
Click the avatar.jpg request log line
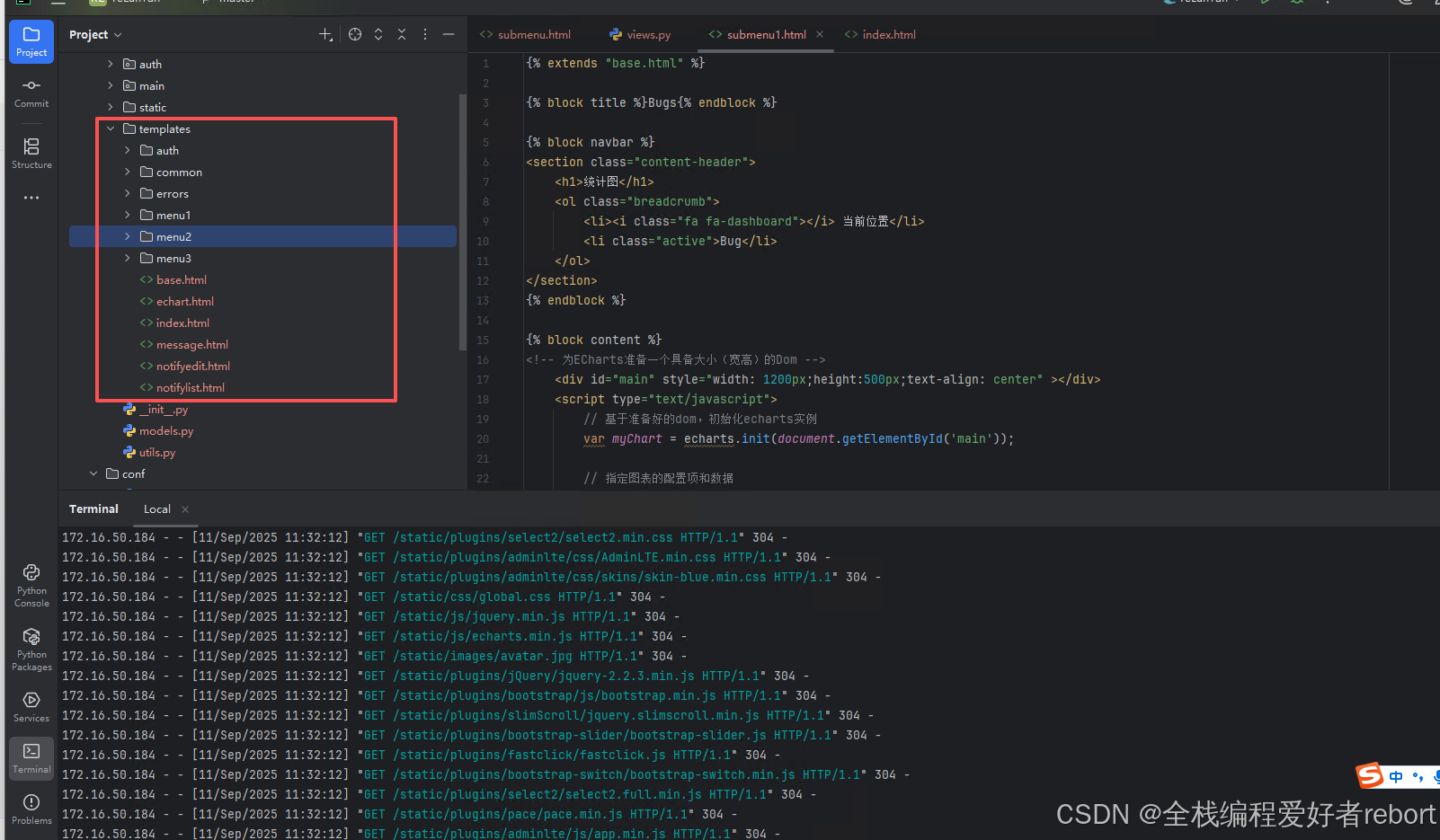tap(375, 657)
